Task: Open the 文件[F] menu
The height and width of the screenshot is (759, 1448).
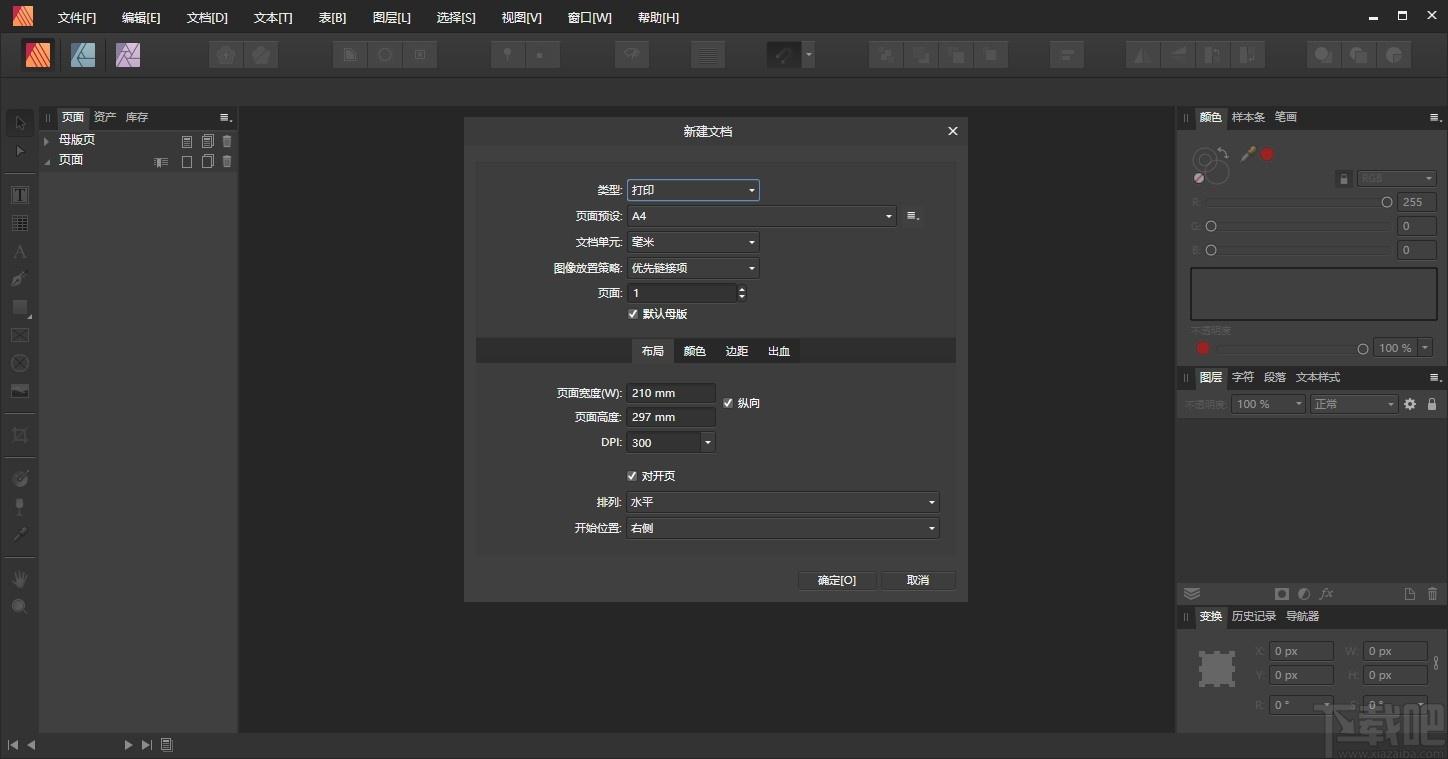Action: (x=77, y=18)
